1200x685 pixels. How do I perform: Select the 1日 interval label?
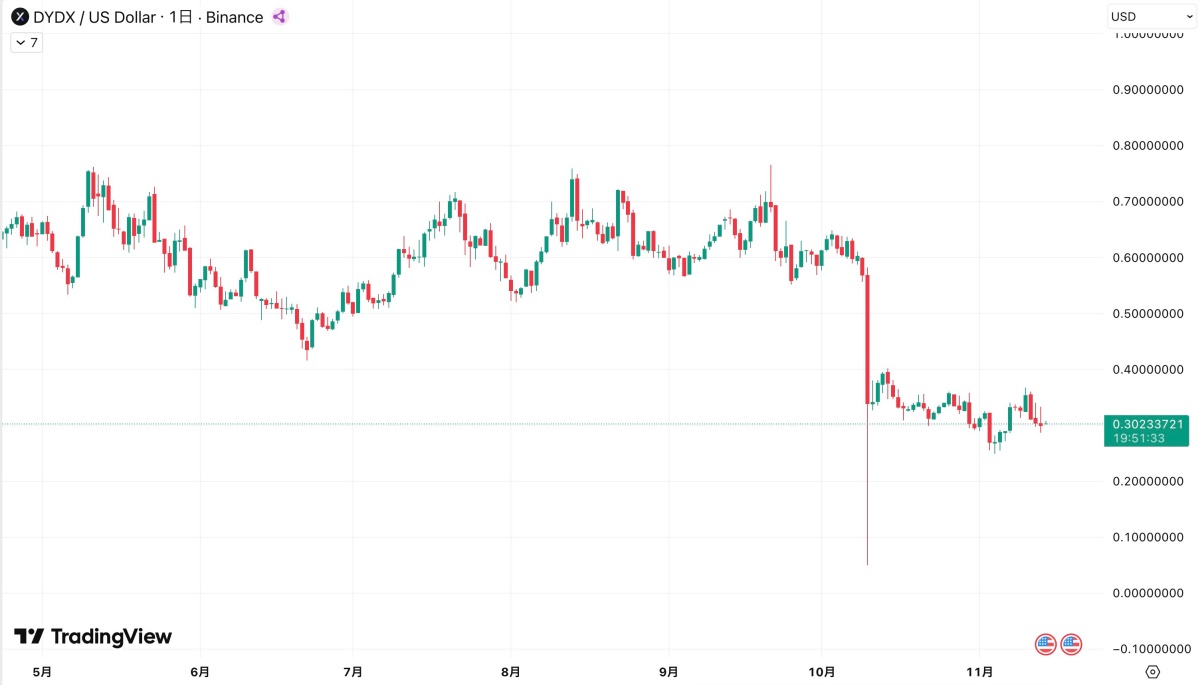click(x=181, y=17)
